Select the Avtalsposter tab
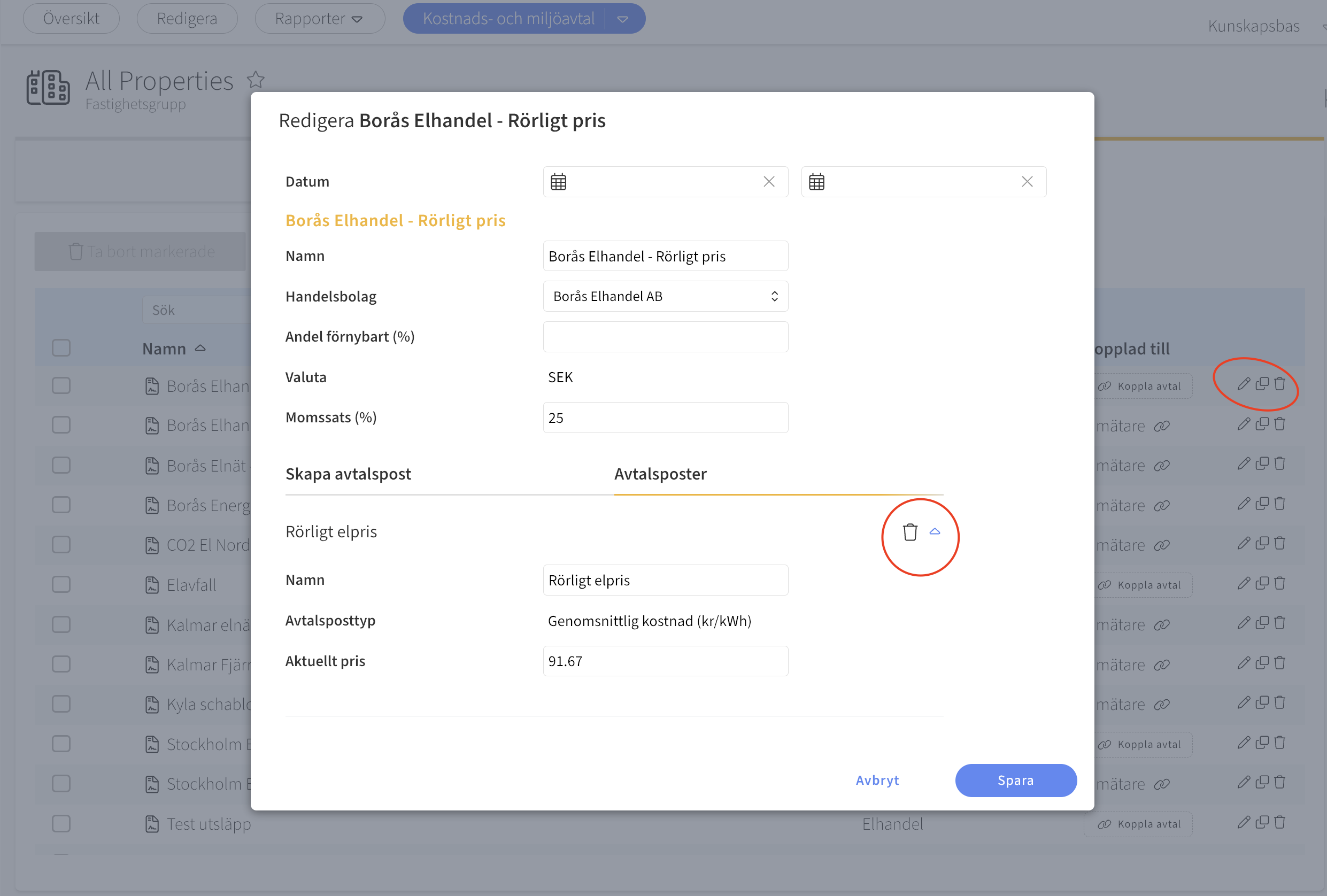 click(x=661, y=474)
